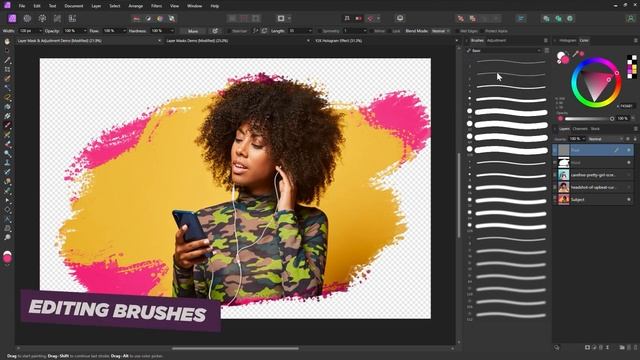
Task: Switch to the Histogram panel tab
Action: [568, 40]
